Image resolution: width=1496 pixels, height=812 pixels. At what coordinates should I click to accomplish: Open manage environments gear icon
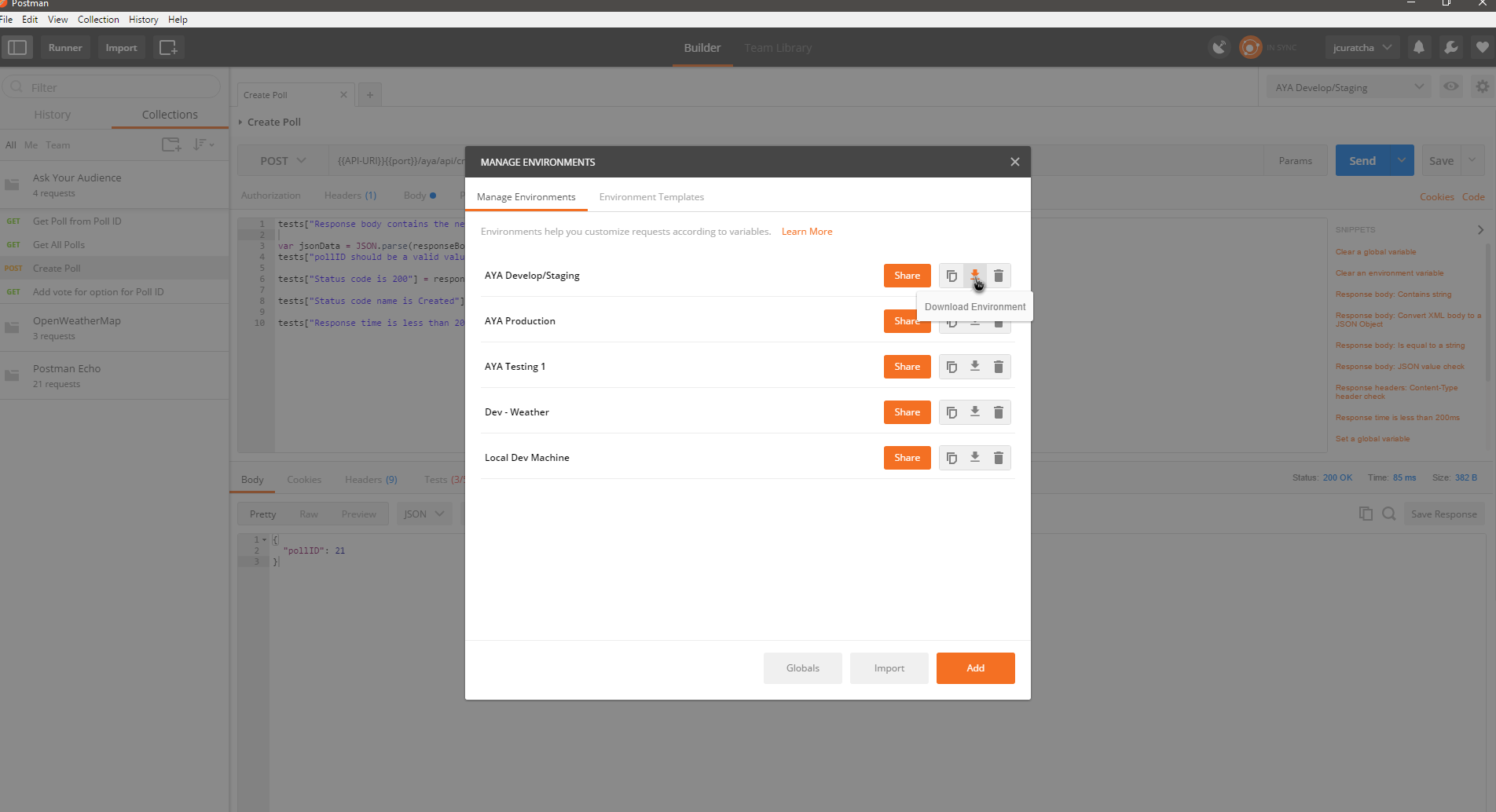[x=1482, y=87]
